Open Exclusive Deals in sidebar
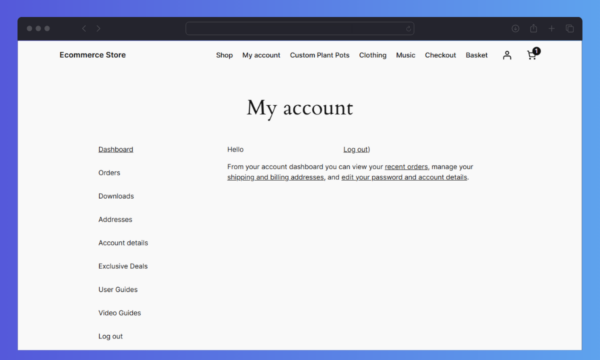 click(123, 266)
